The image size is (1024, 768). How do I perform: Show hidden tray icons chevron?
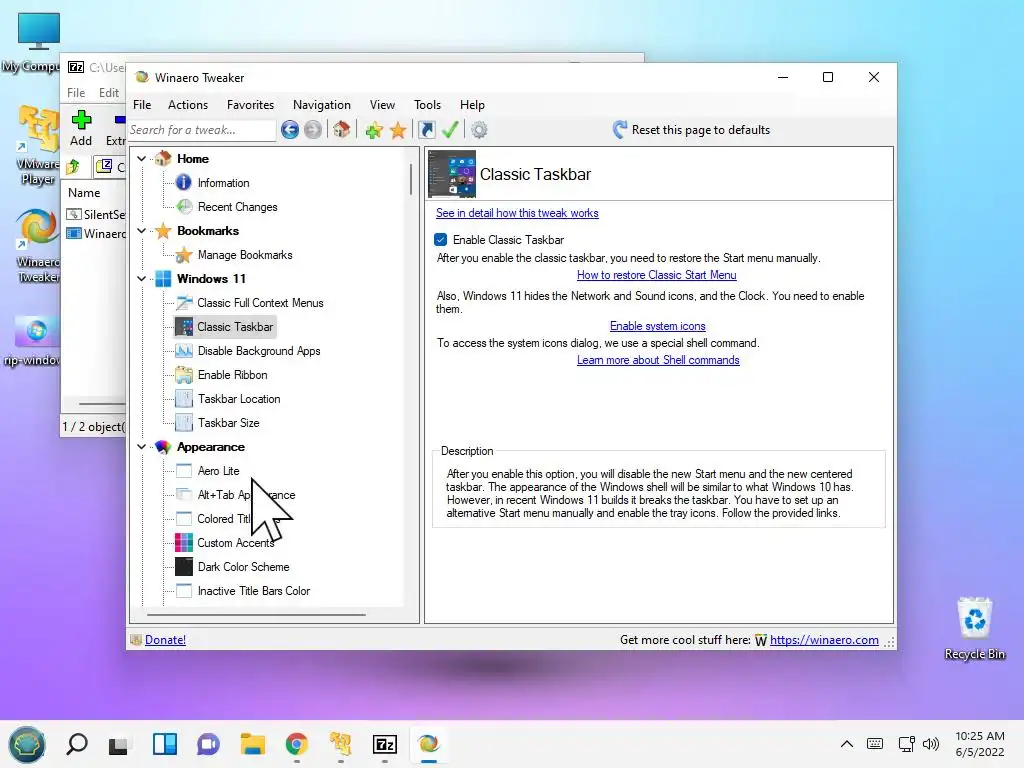click(846, 744)
